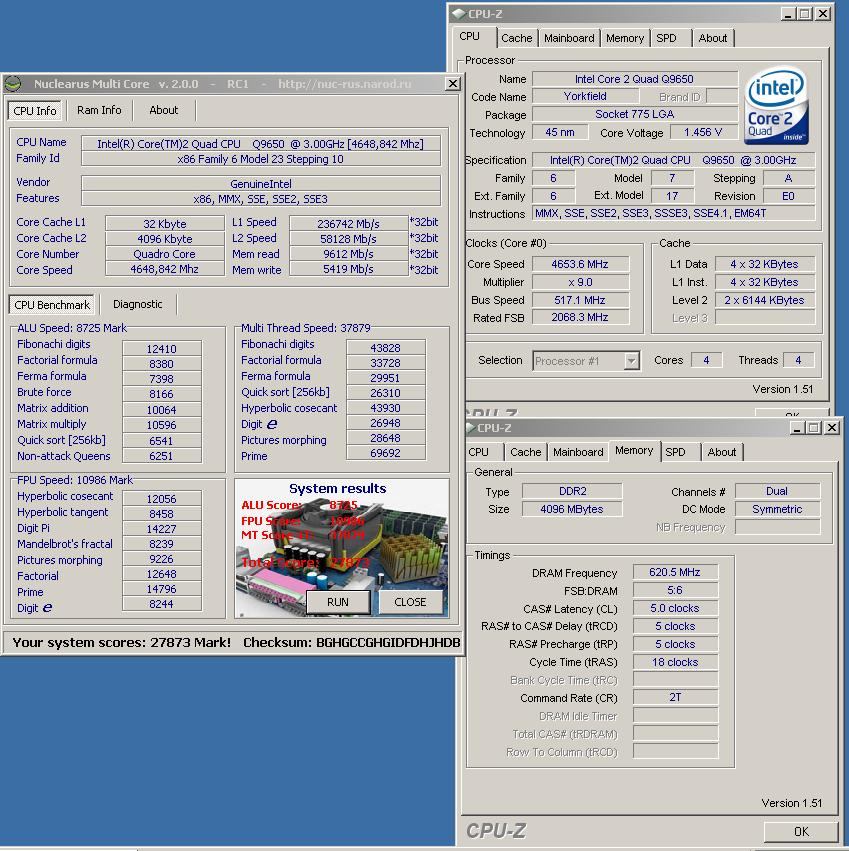Open About tab in top CPU-Z window
Screen dimensions: 849x851
[713, 38]
